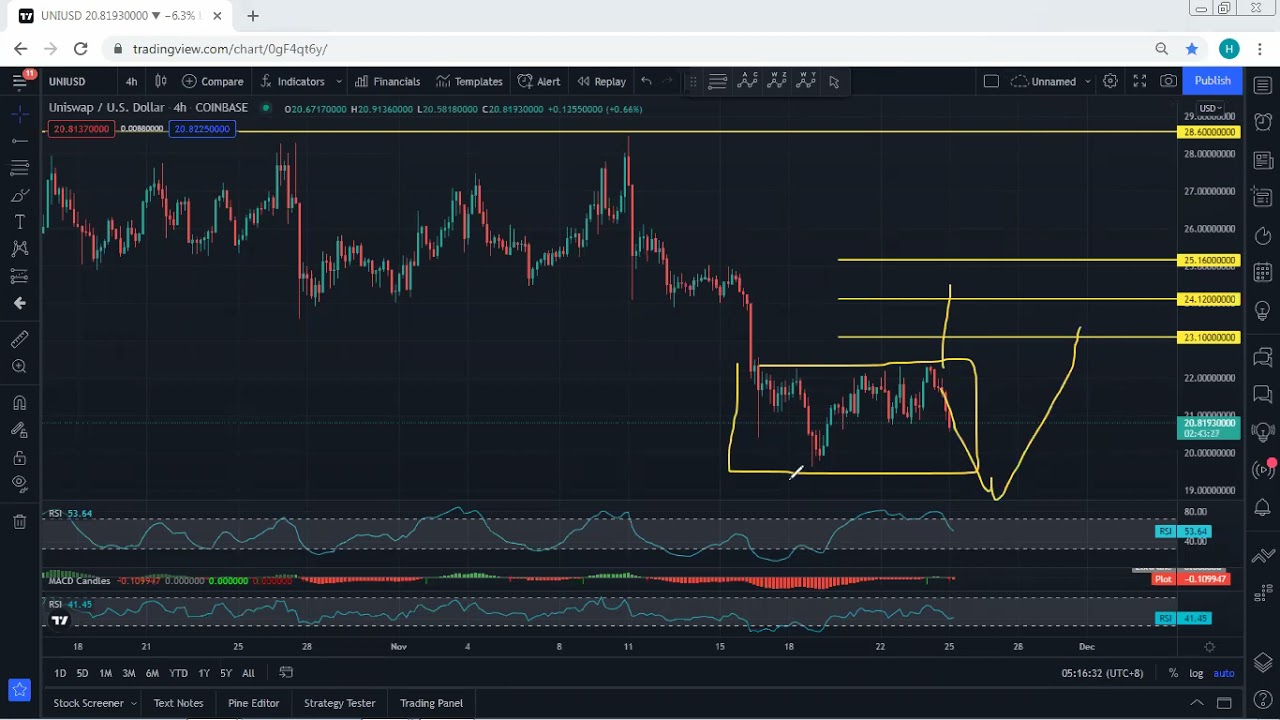
Task: Open the 4h interval selector
Action: [x=131, y=81]
